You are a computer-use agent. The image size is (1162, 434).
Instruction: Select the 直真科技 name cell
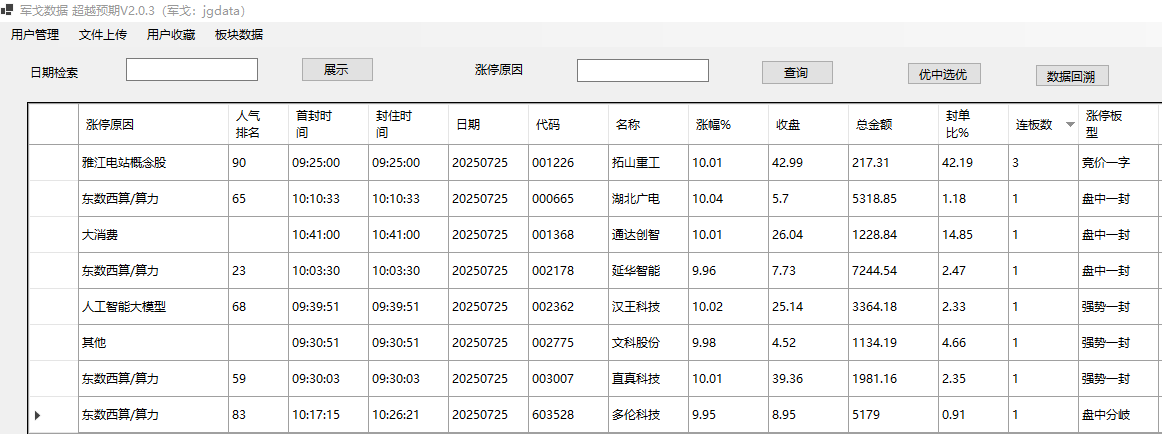pyautogui.click(x=648, y=379)
